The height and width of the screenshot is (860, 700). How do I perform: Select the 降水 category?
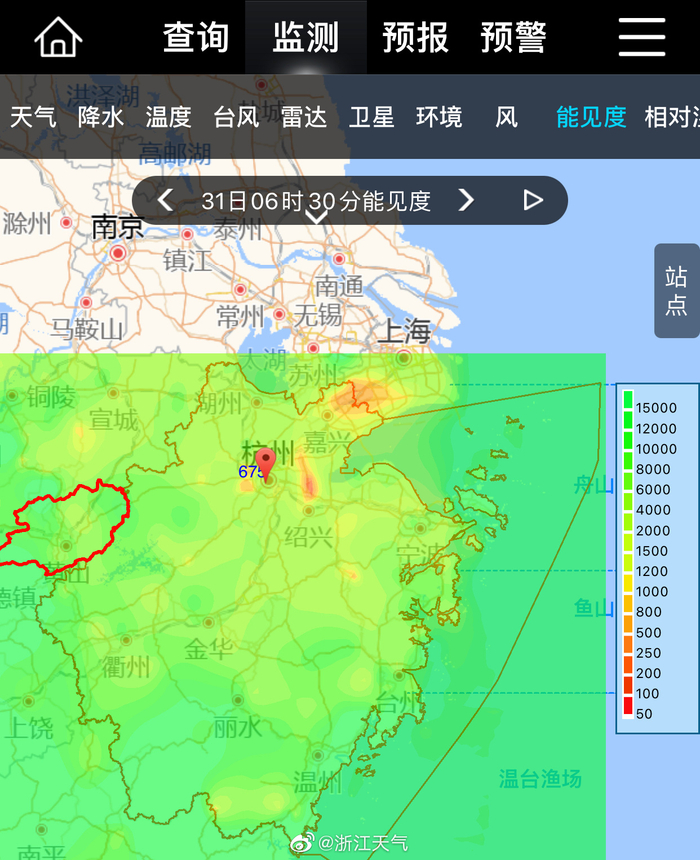pos(100,117)
